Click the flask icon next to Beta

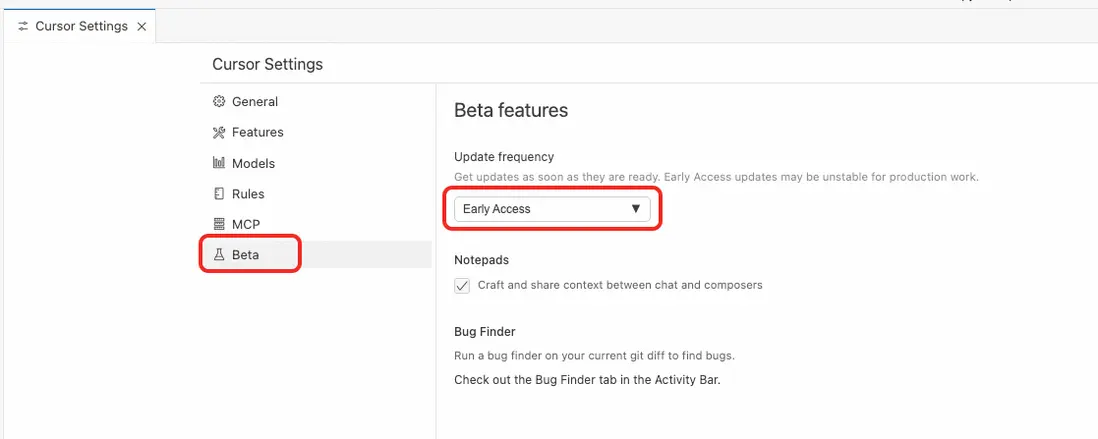(x=219, y=255)
